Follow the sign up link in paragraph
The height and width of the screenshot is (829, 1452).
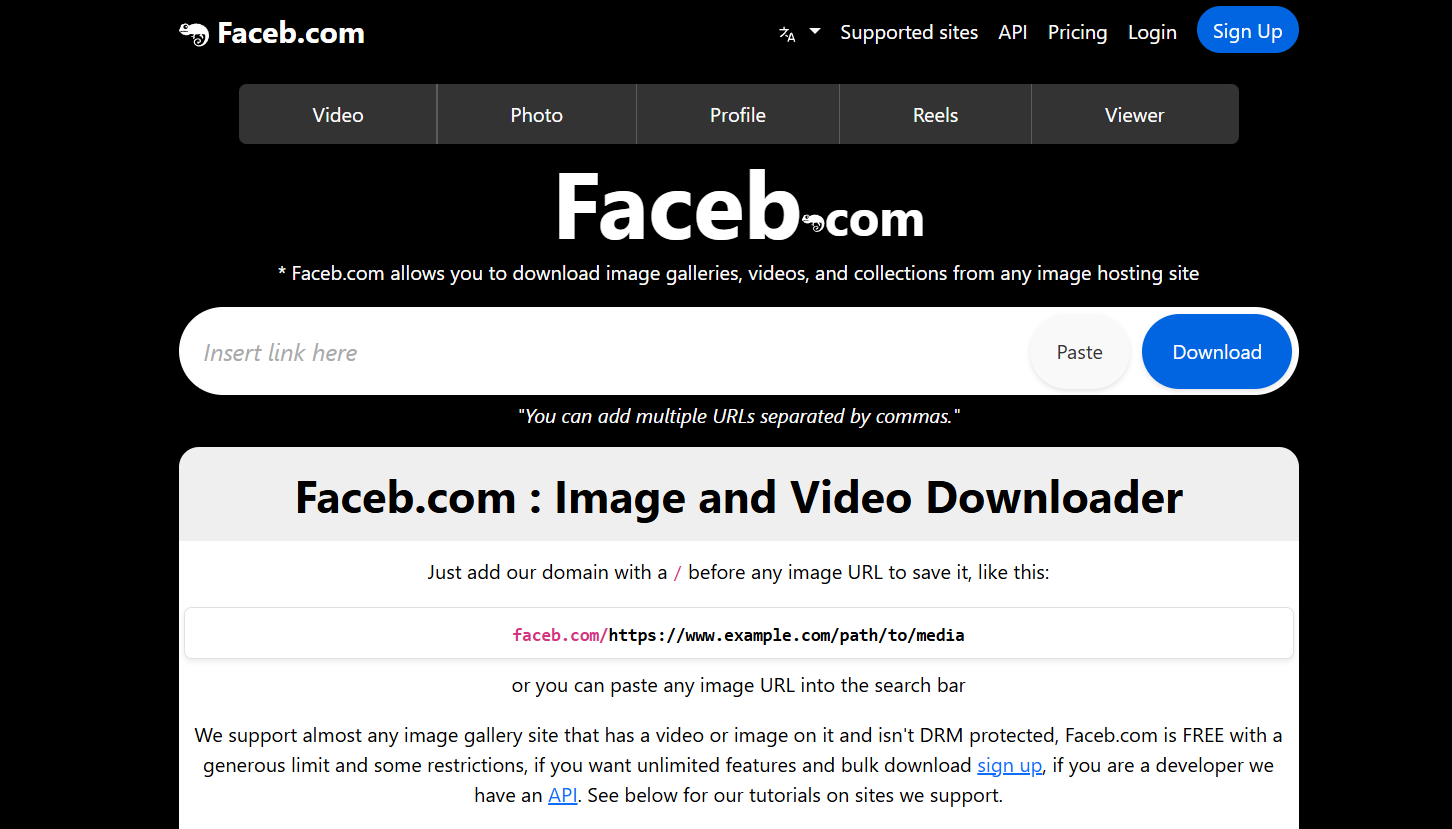1010,765
